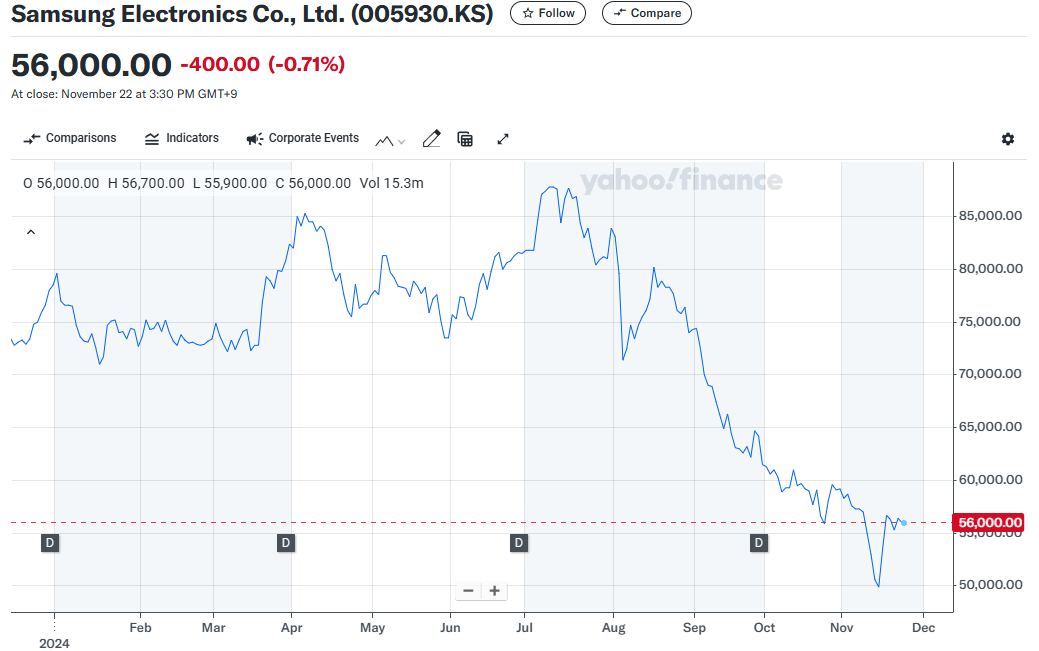Screen dimensions: 1039x651
Task: Click the red 56,000.00 price label
Action: (x=989, y=522)
